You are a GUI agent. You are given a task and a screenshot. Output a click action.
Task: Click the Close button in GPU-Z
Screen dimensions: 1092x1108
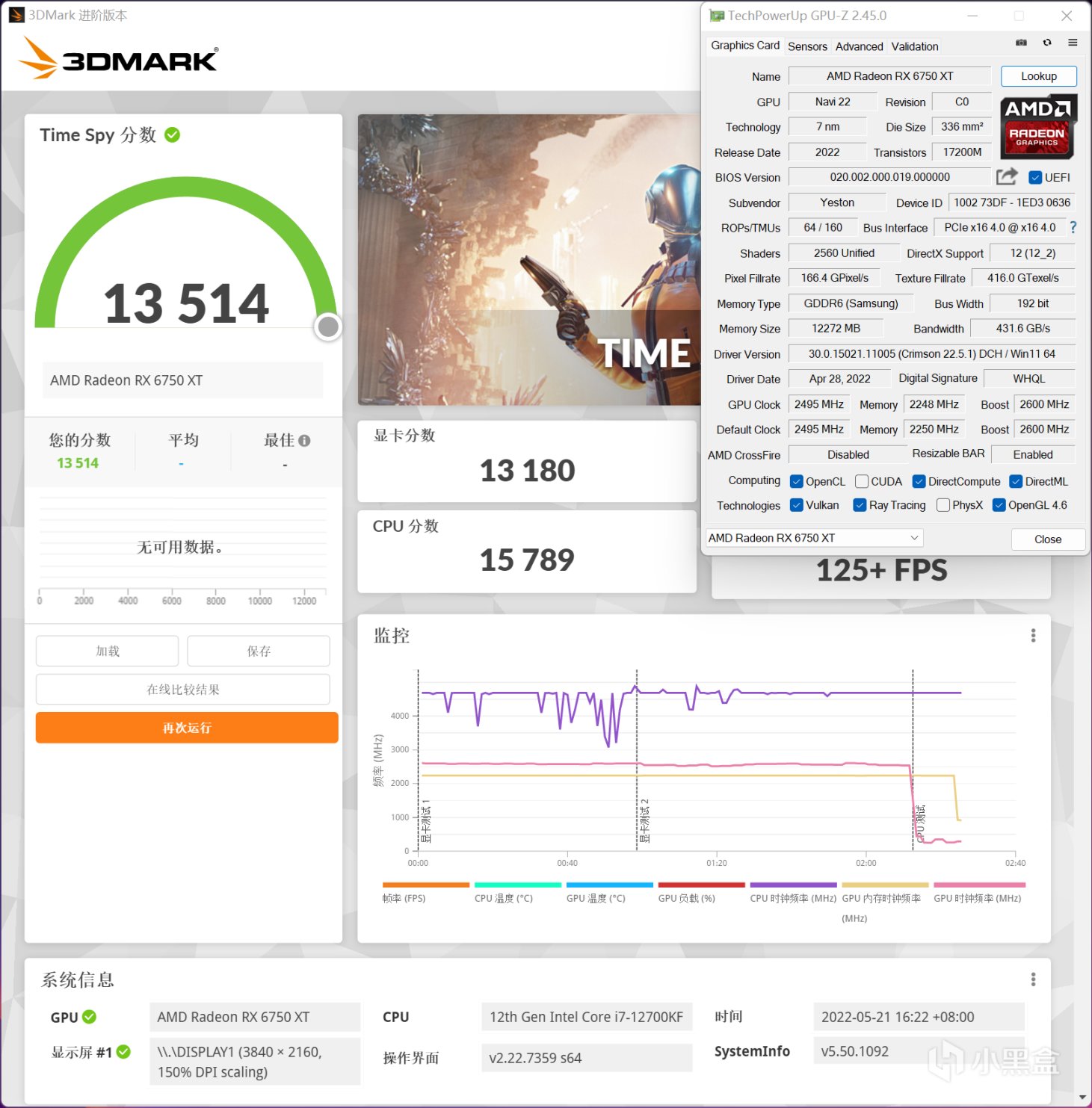pyautogui.click(x=1048, y=539)
